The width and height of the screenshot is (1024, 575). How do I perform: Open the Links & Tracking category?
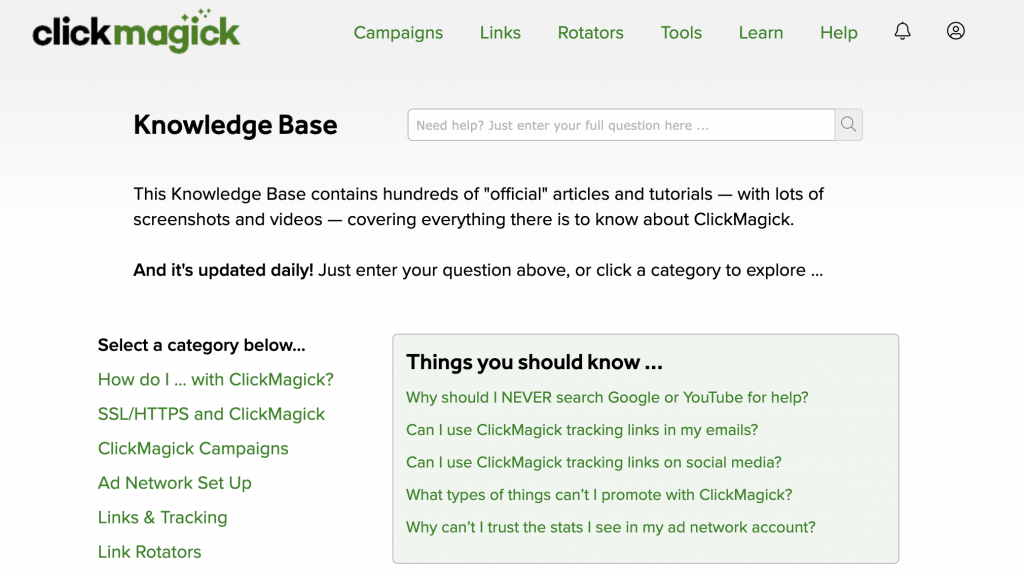pos(163,518)
